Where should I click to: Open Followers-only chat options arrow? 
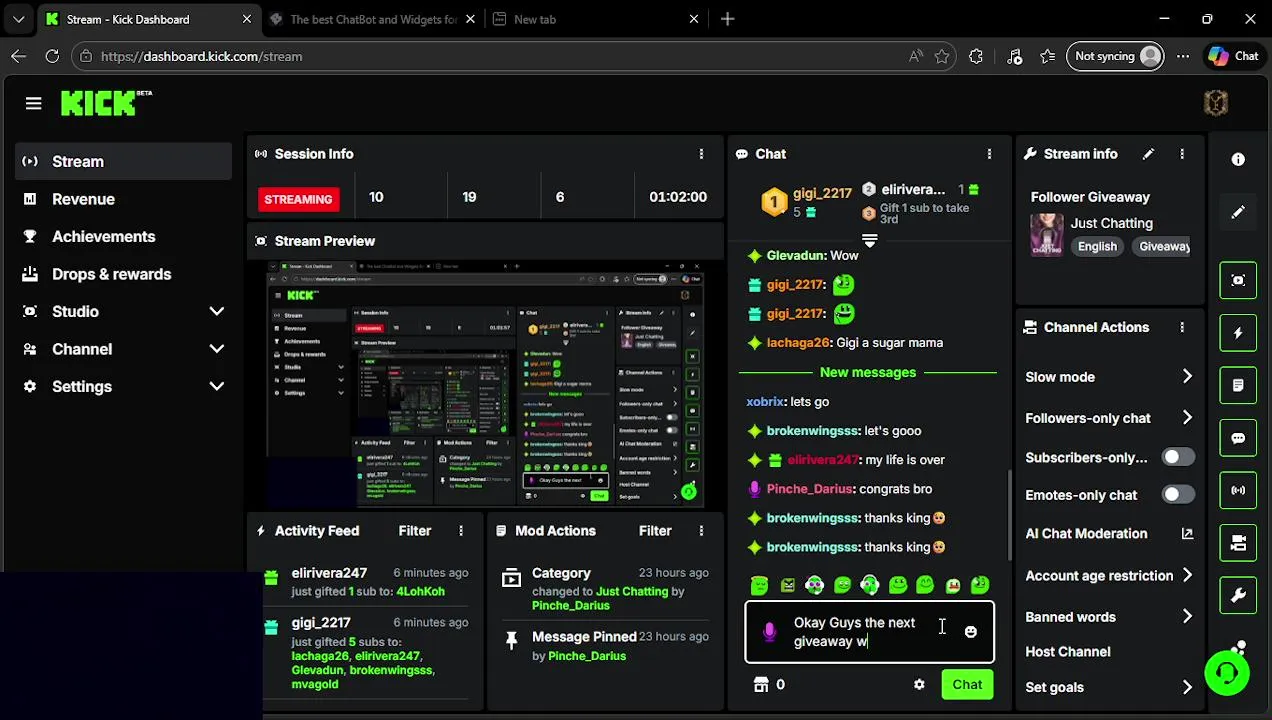pos(1187,418)
